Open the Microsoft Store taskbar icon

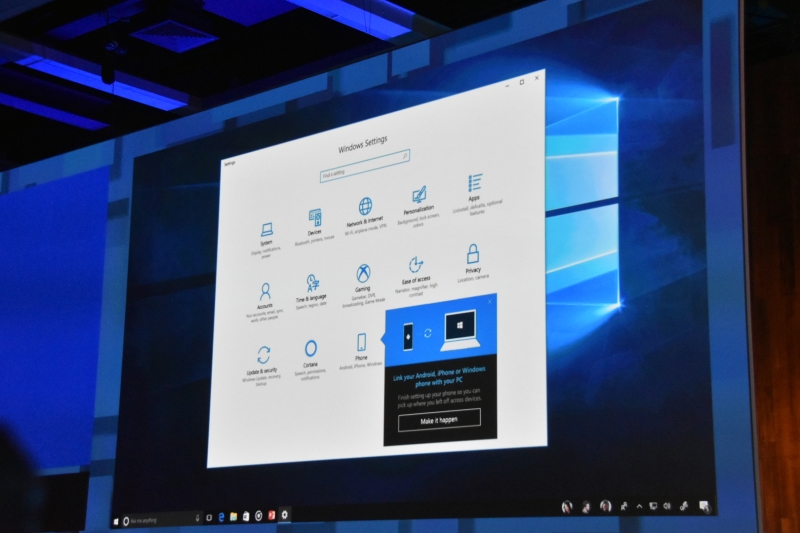246,516
